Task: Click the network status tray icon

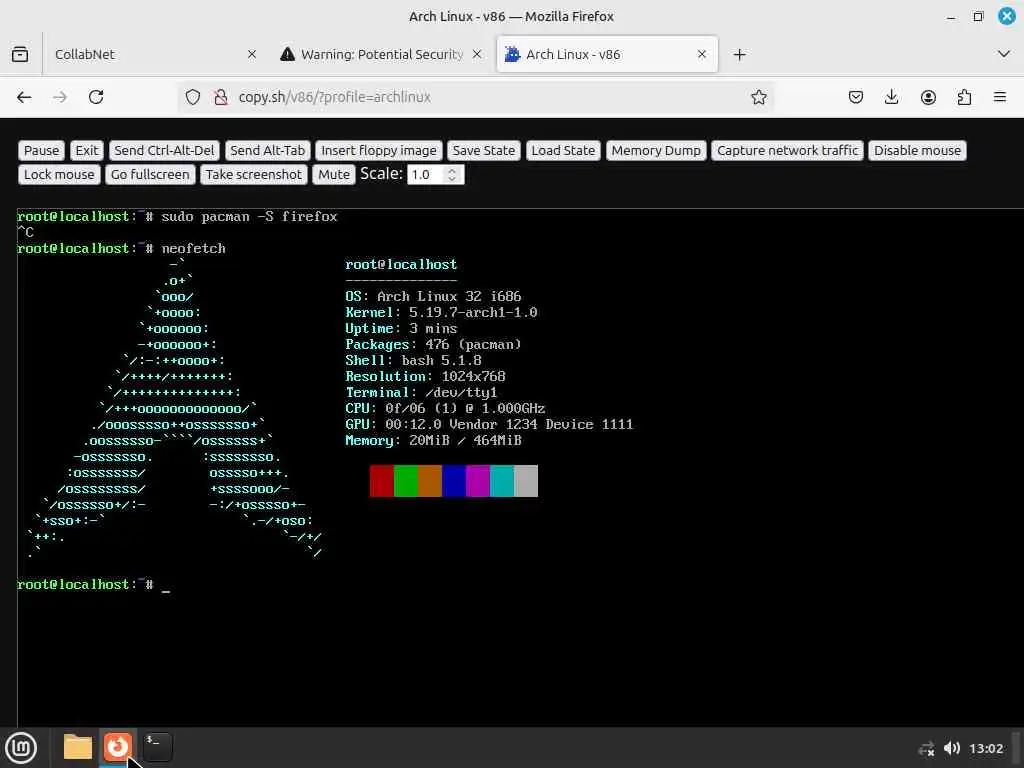Action: click(x=926, y=748)
